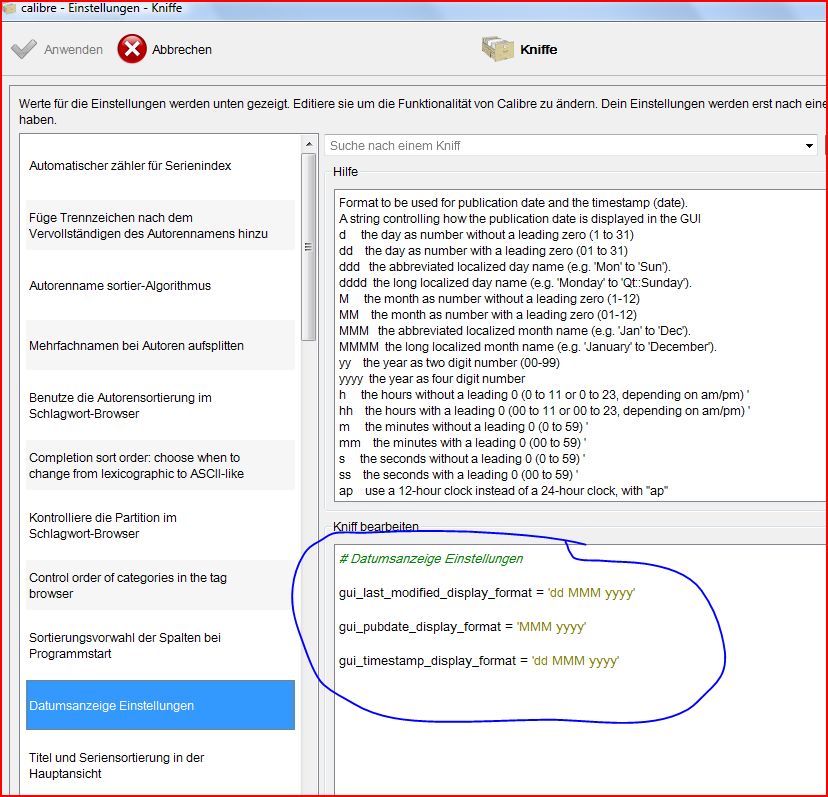Click the Abbrechen red X icon

click(x=132, y=49)
